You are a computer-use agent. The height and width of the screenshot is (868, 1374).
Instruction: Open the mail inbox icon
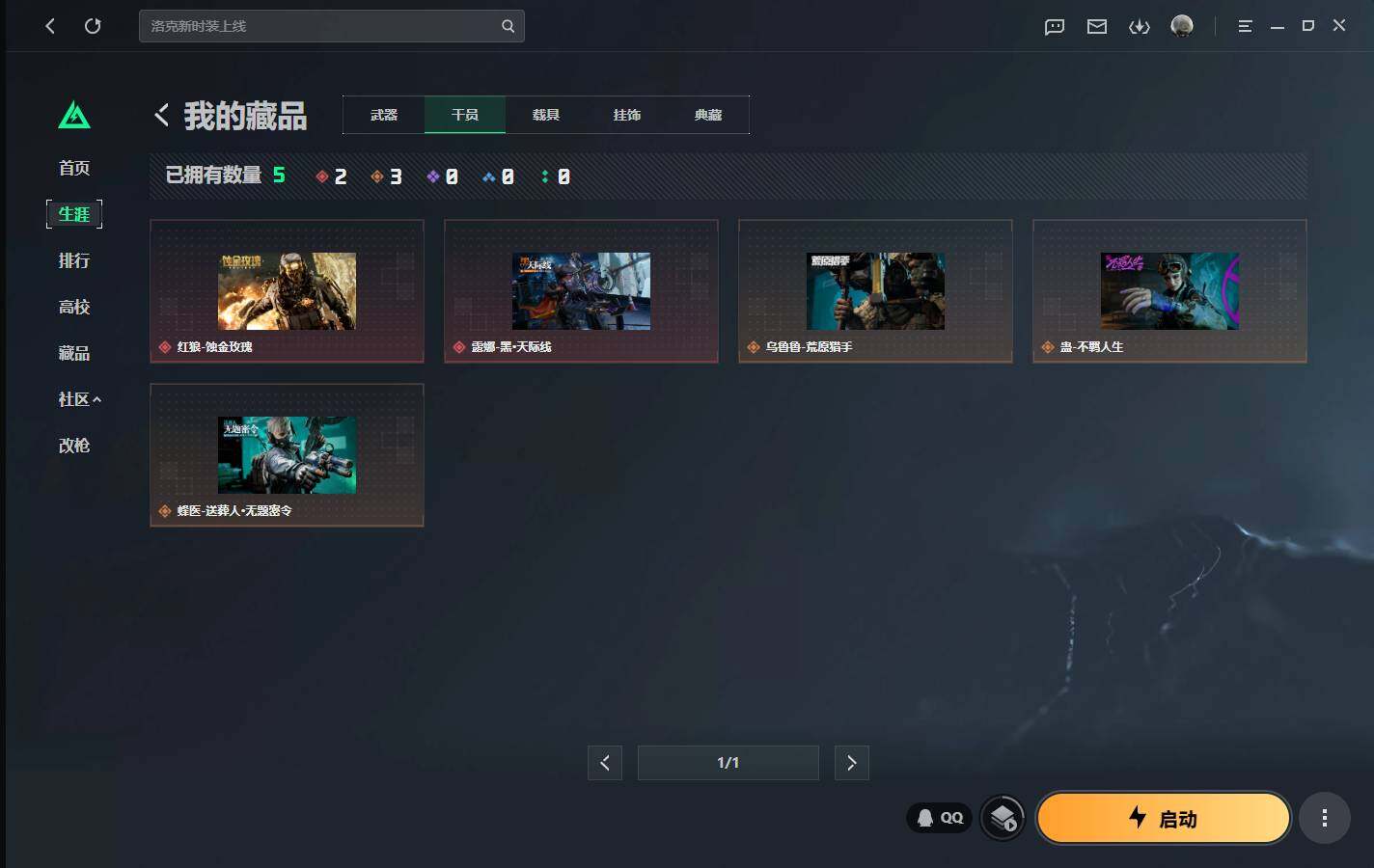point(1097,26)
